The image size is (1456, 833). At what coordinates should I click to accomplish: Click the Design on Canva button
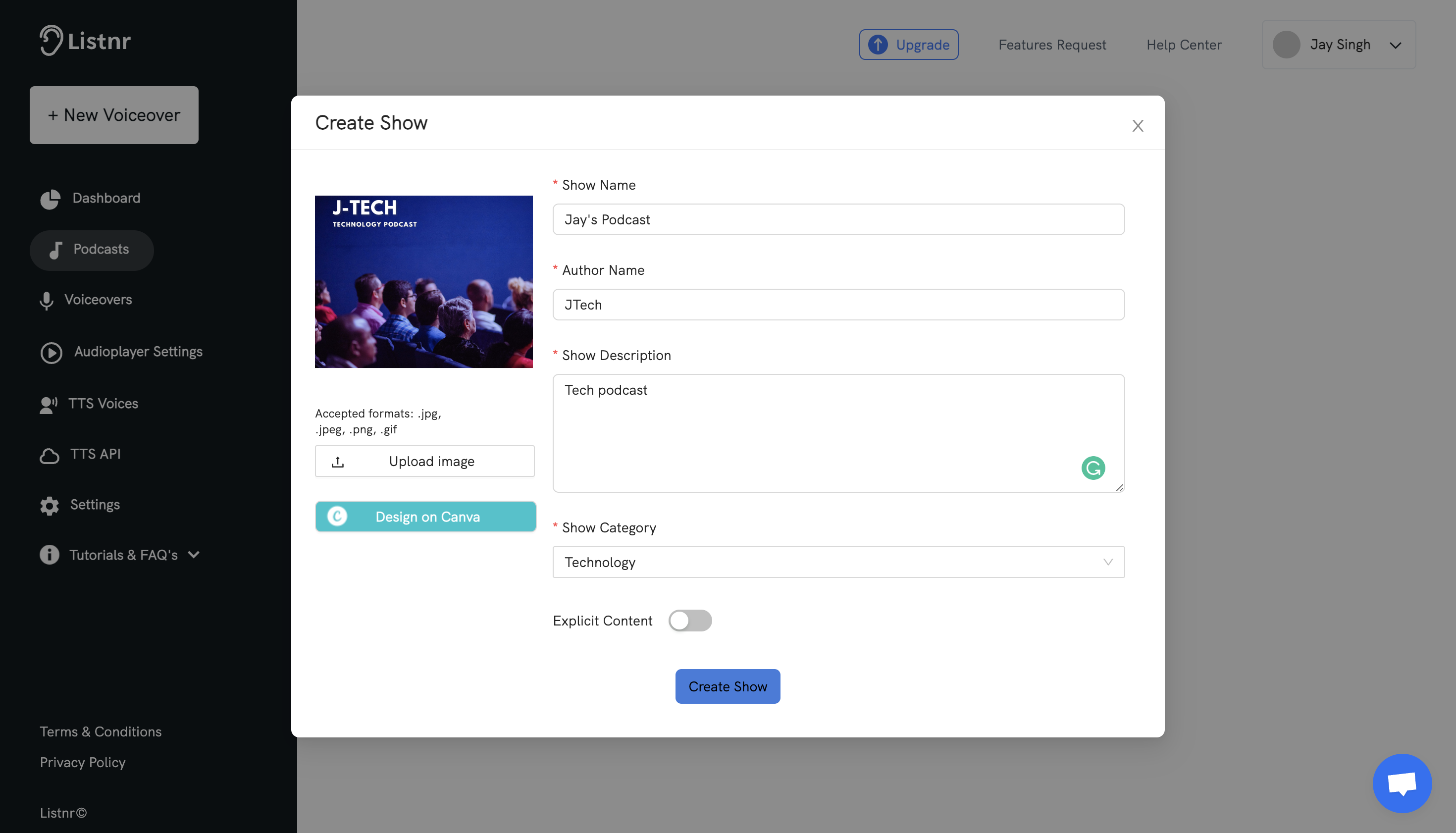(x=425, y=516)
